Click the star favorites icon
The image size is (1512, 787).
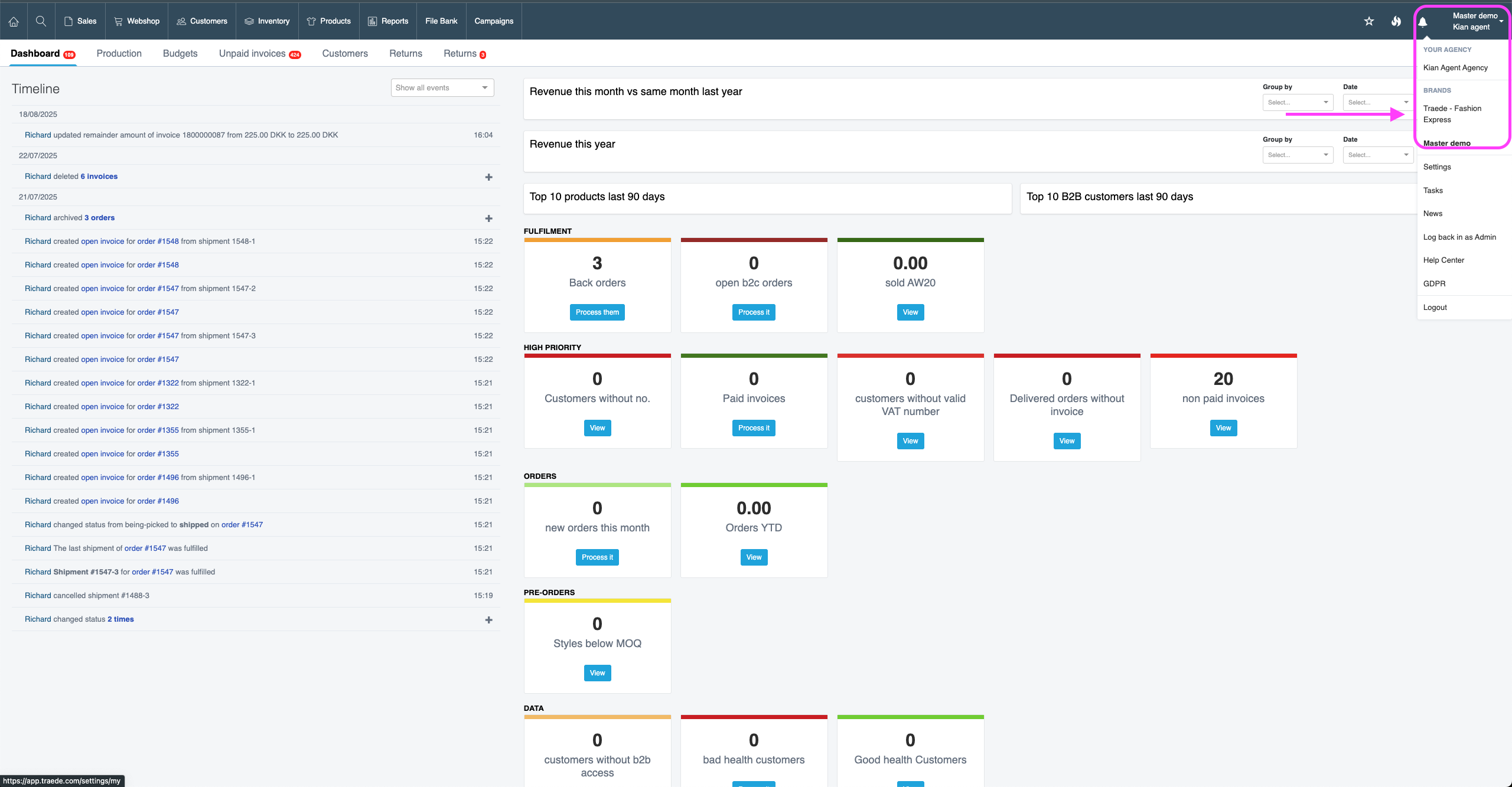point(1368,21)
